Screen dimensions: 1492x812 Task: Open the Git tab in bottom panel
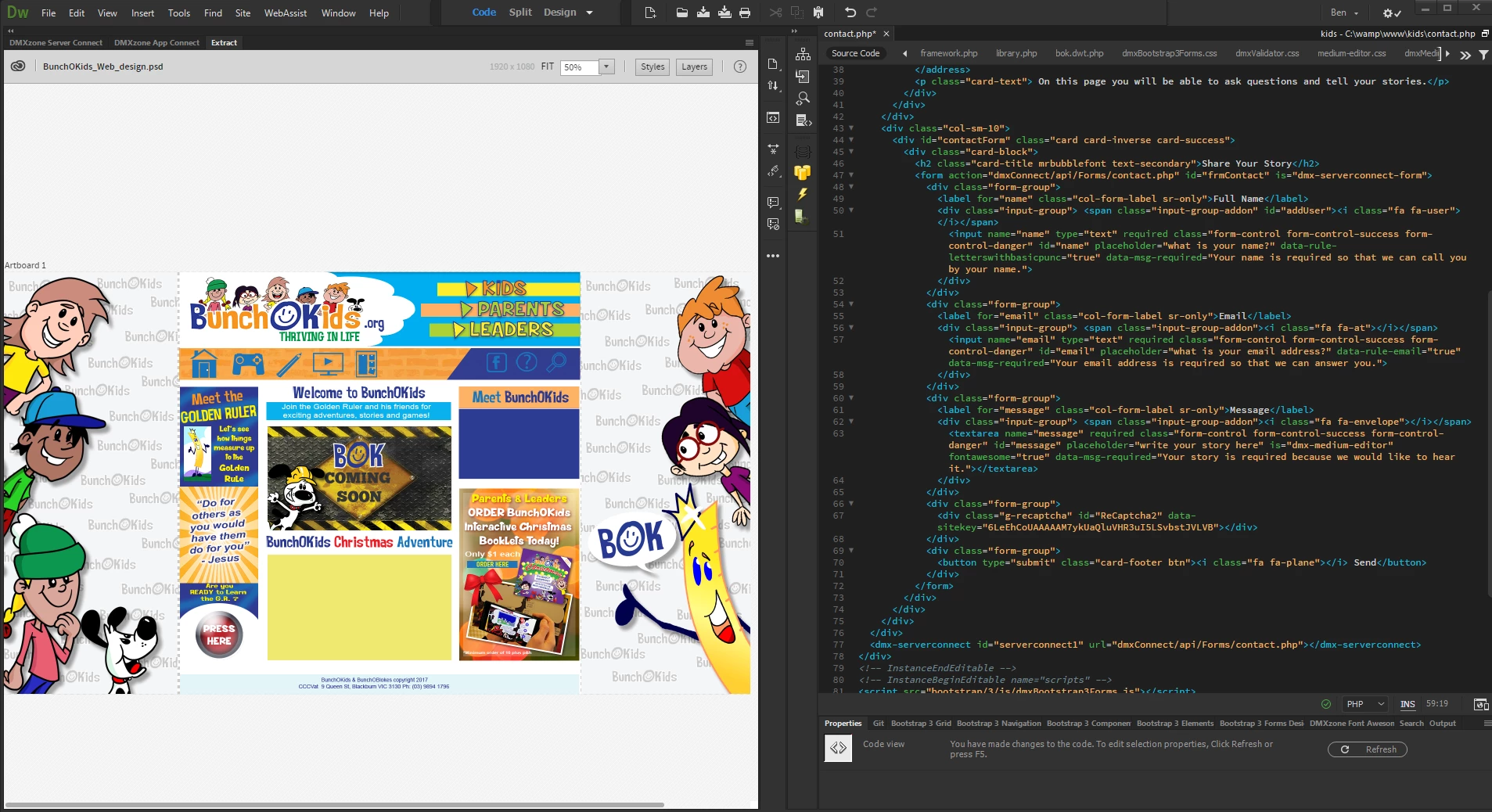879,724
